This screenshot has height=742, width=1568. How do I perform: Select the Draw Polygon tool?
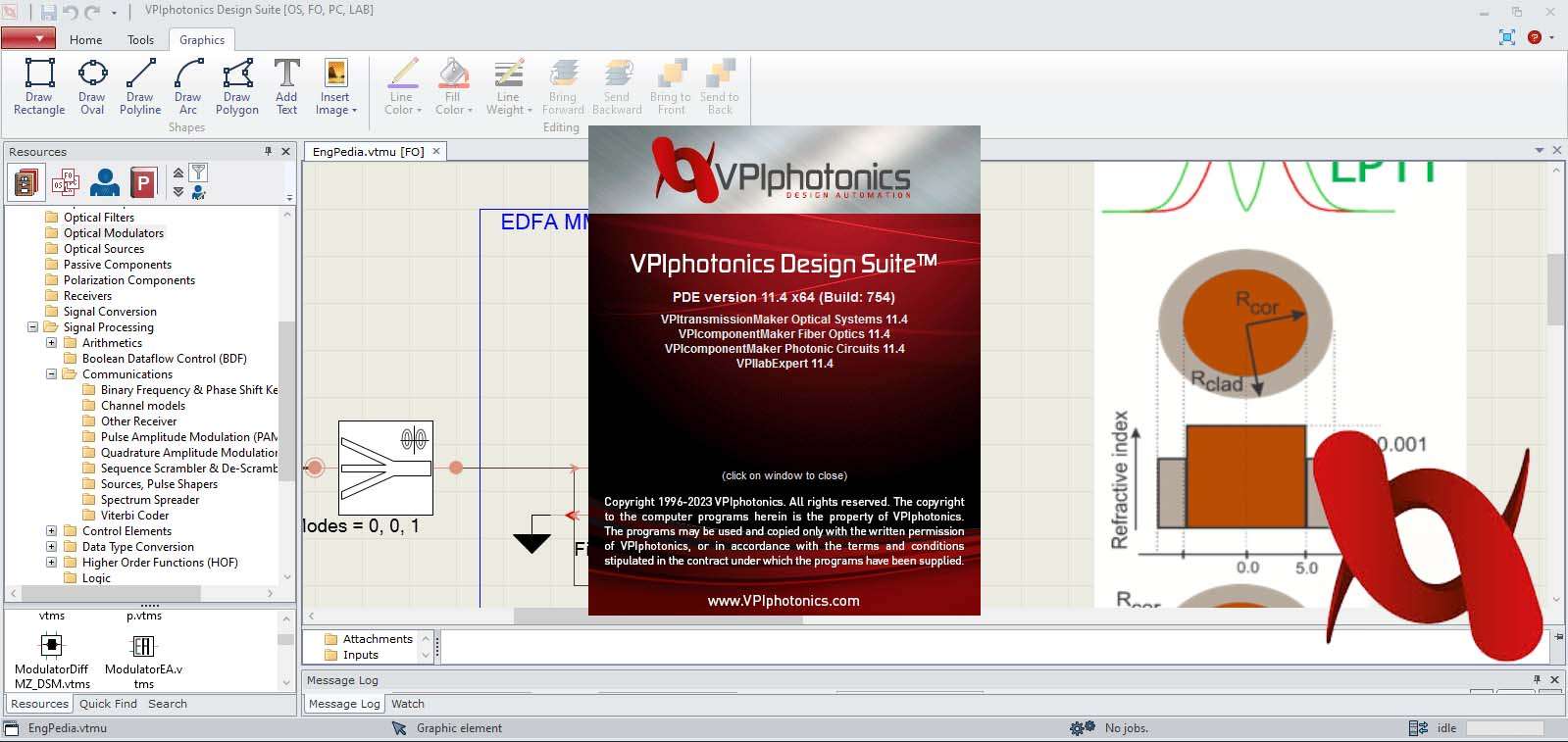click(237, 86)
